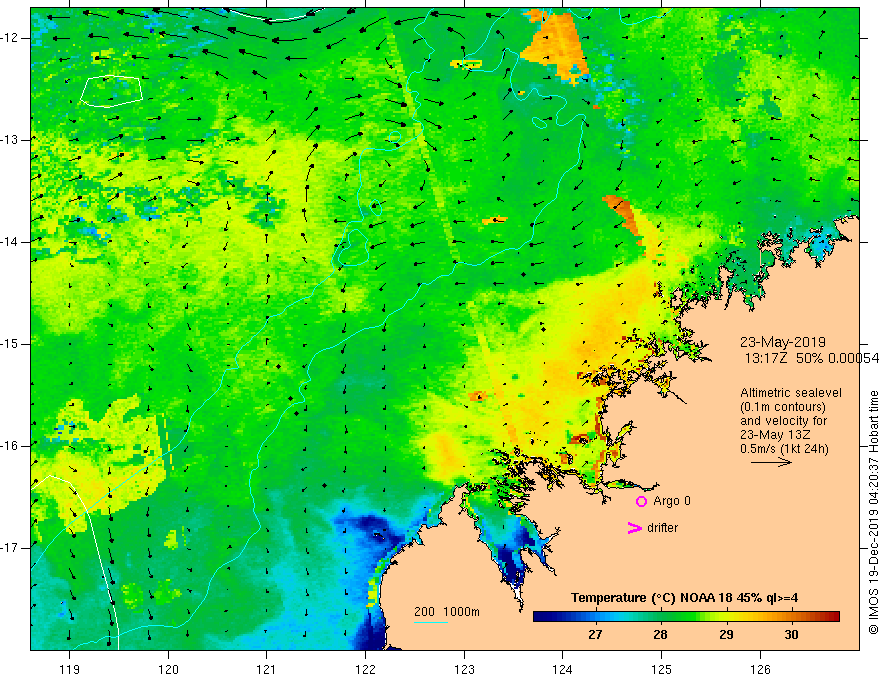Click the latitude label -12
Image resolution: width=880 pixels, height=680 pixels.
tap(10, 38)
